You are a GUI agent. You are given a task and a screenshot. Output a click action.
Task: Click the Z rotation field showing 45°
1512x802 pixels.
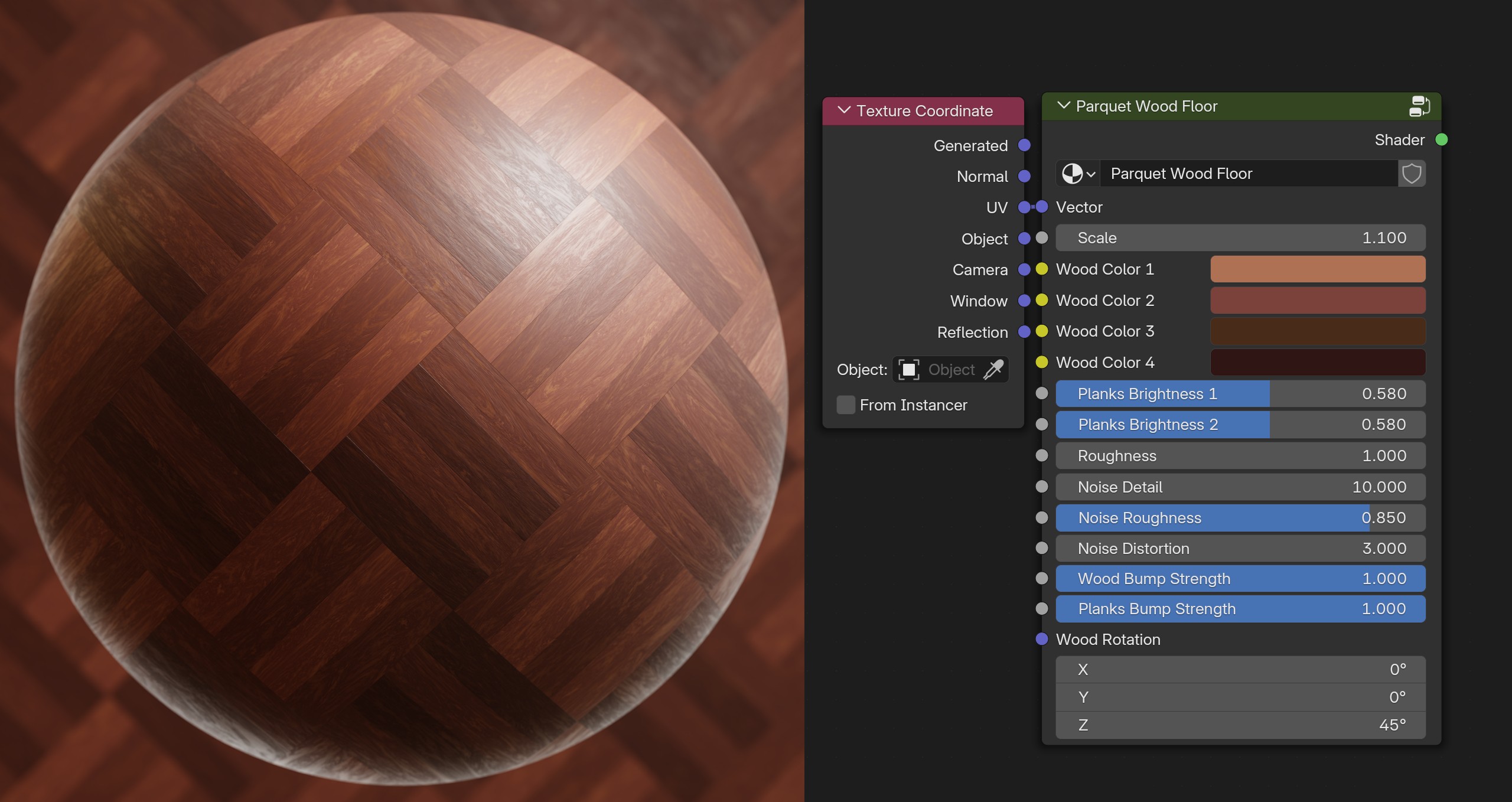point(1240,725)
